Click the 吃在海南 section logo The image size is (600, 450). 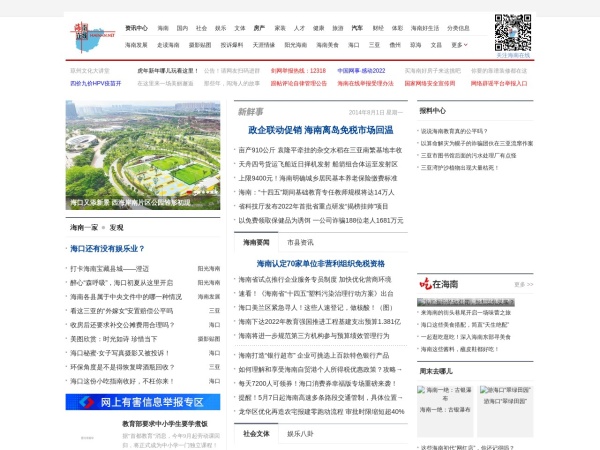coord(439,284)
